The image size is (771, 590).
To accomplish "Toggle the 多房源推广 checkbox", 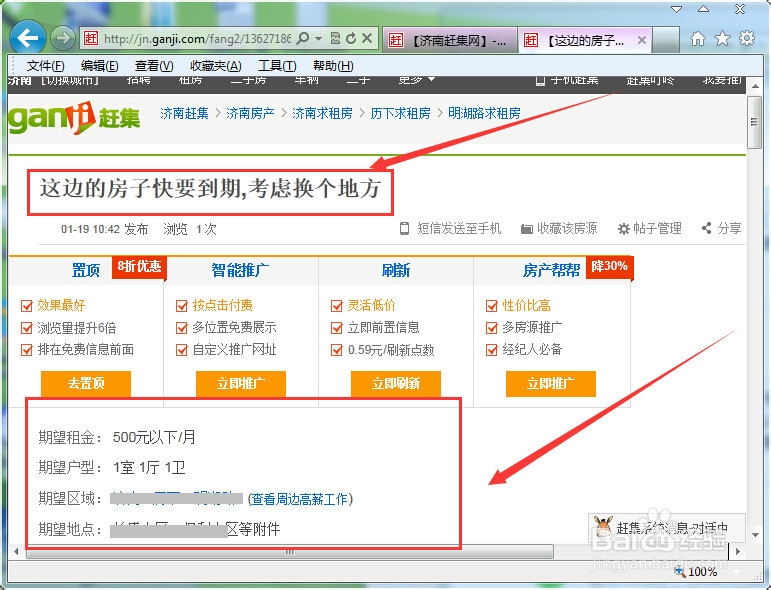I will coord(492,328).
